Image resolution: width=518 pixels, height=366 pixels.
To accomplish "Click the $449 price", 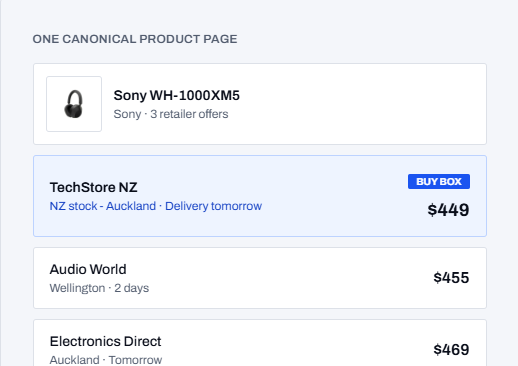I will click(x=448, y=210).
